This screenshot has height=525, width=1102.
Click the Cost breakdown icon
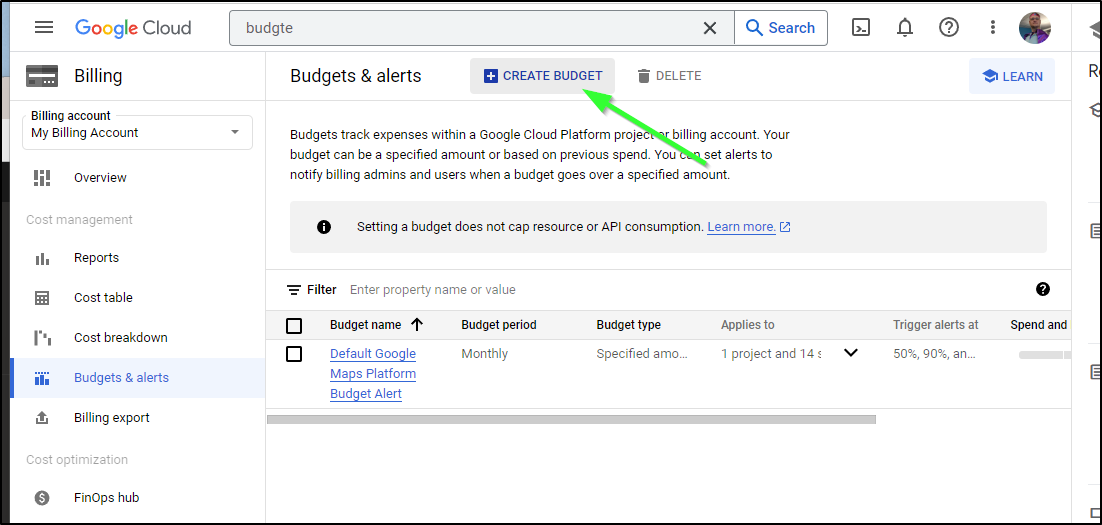pyautogui.click(x=42, y=337)
